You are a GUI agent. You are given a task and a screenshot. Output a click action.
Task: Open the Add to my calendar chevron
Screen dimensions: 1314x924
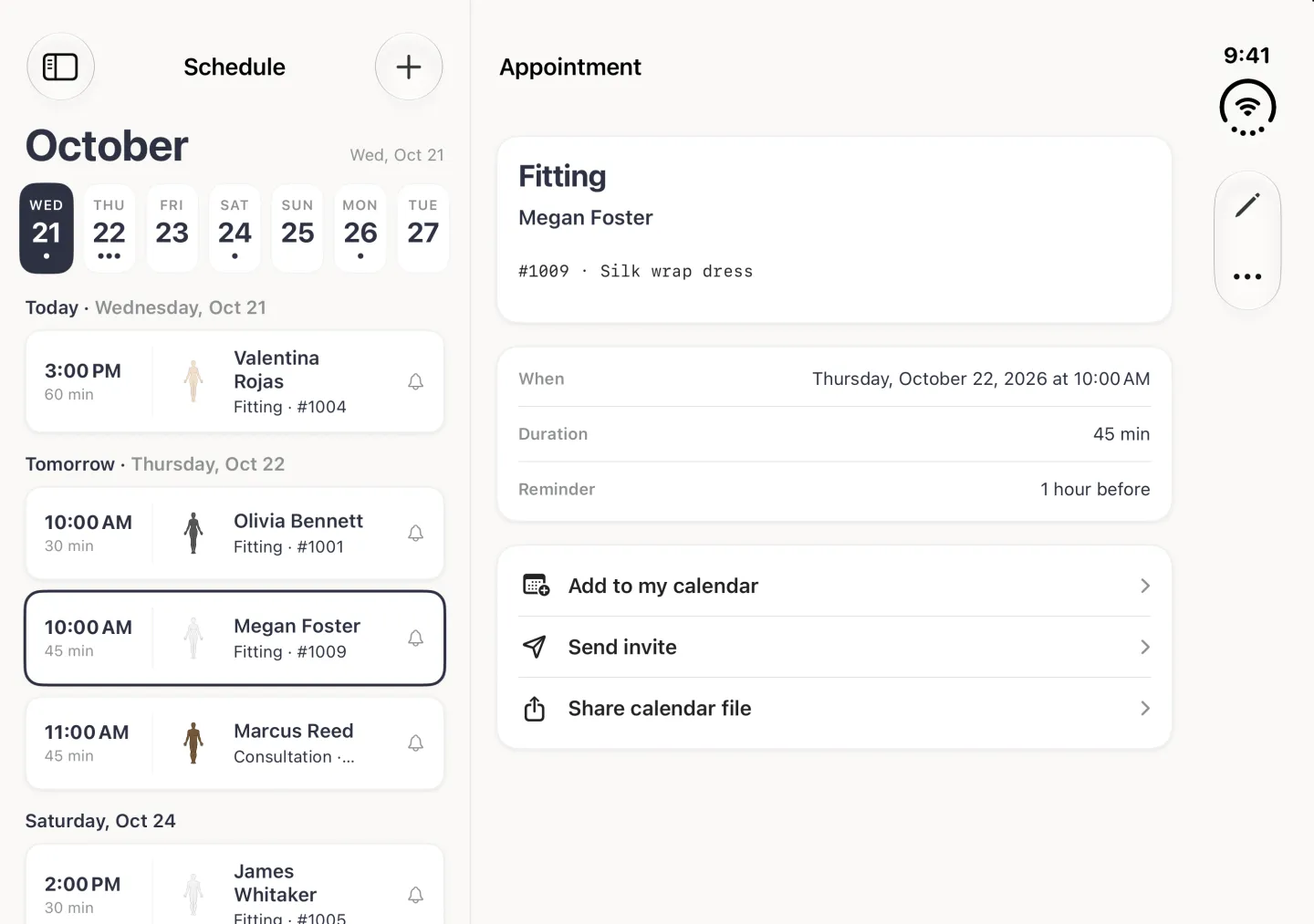click(1145, 586)
